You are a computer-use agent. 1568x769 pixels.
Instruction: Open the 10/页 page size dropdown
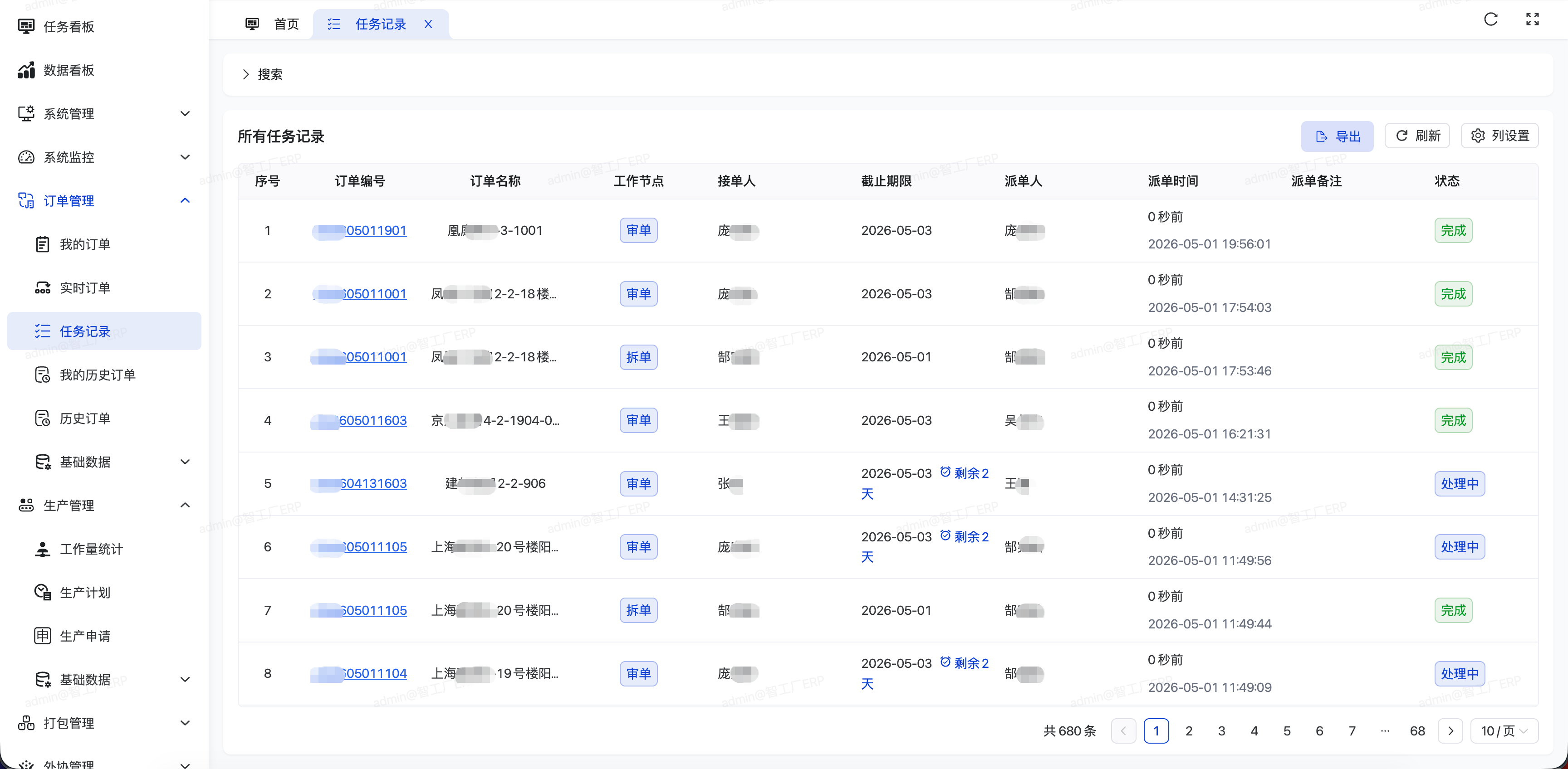[1504, 730]
